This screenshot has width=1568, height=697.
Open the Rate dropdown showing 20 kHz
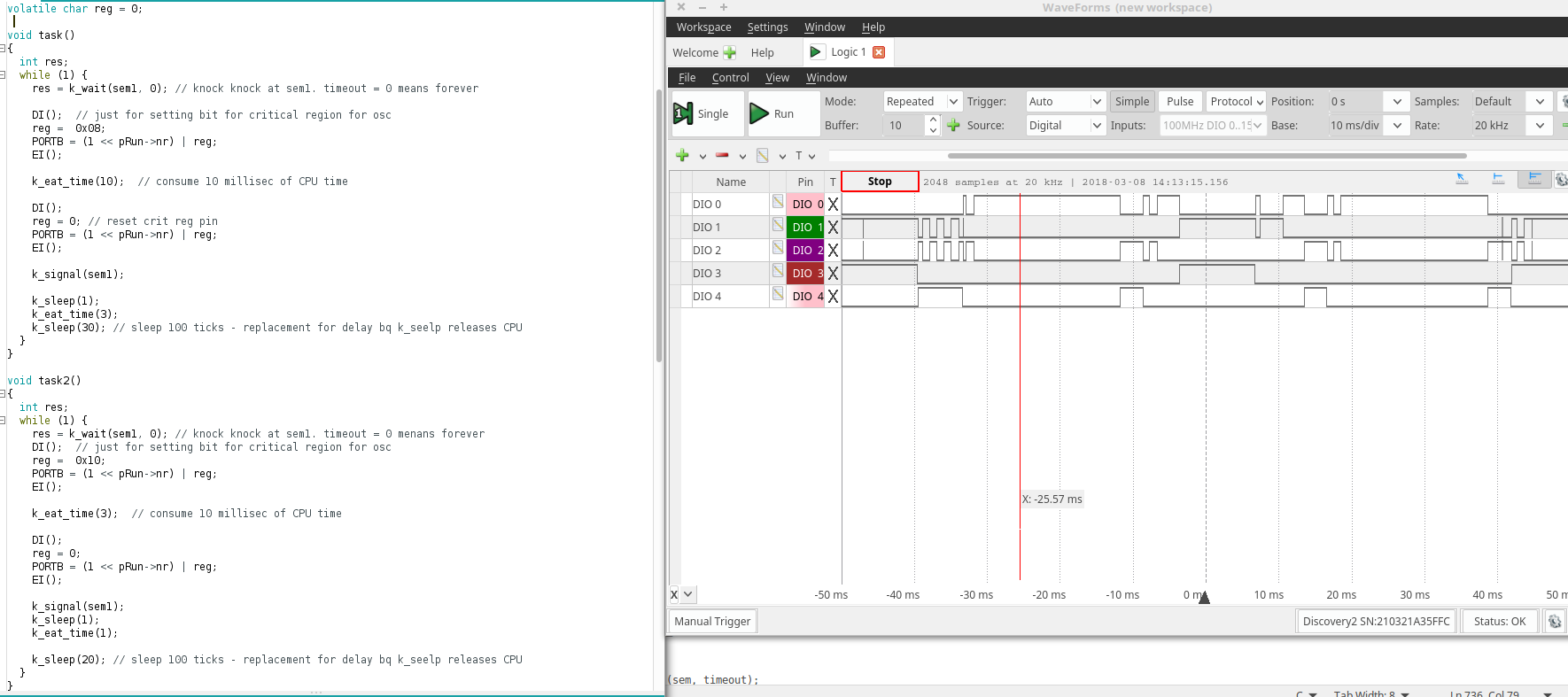click(x=1511, y=126)
